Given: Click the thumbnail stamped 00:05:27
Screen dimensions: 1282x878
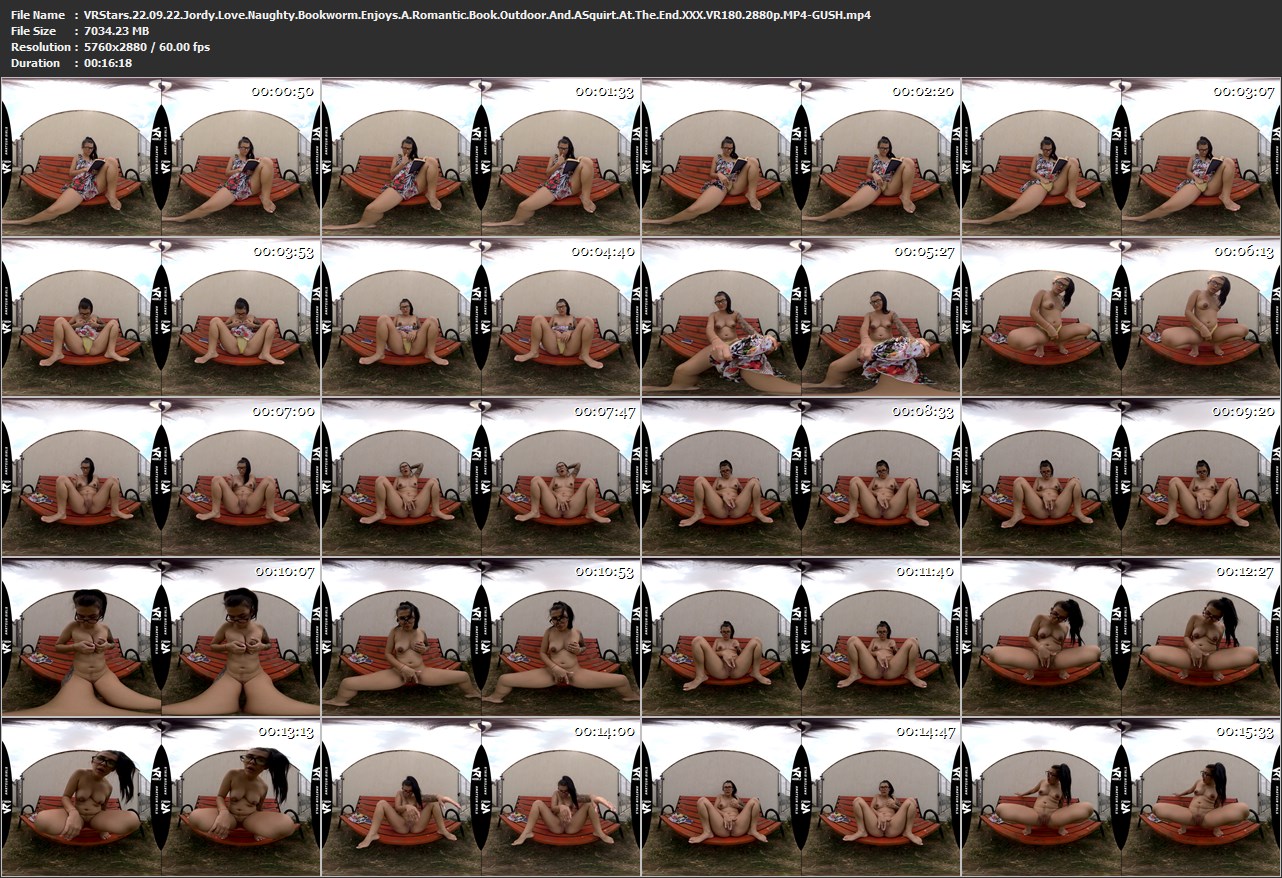Looking at the screenshot, I should 800,316.
